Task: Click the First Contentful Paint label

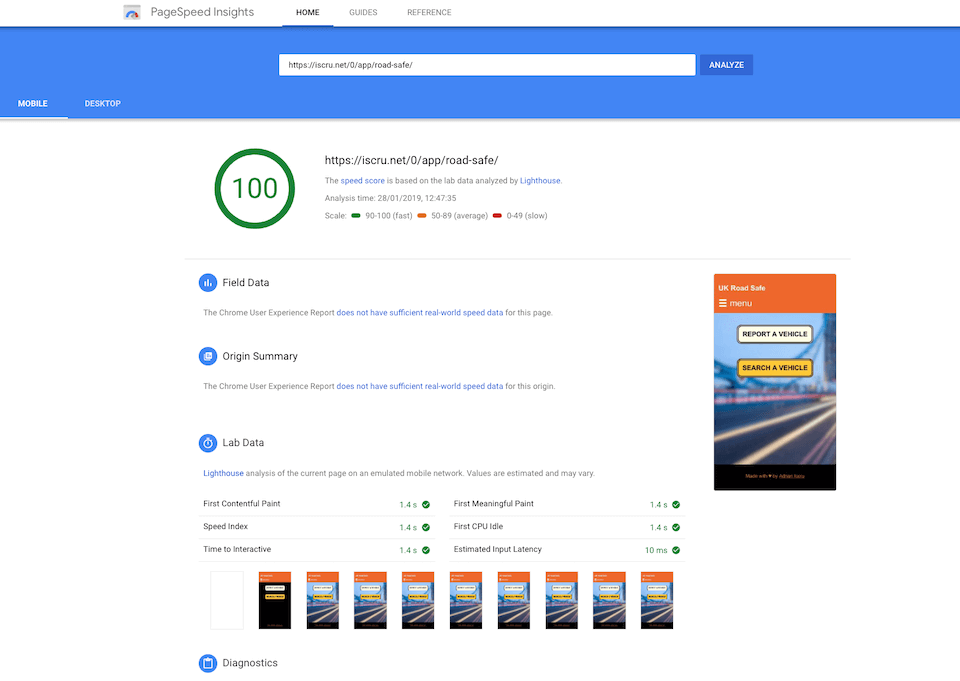Action: pyautogui.click(x=242, y=503)
